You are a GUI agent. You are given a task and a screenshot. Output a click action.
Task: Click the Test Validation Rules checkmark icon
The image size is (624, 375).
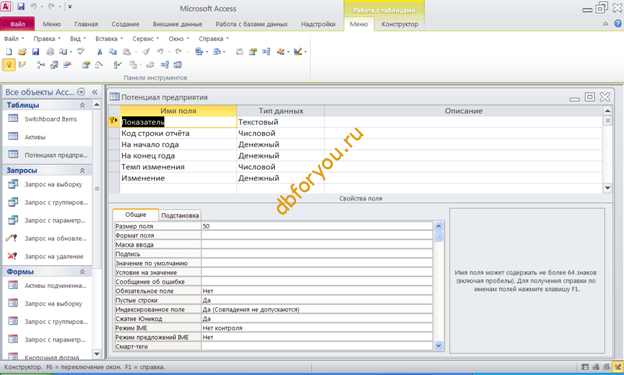(117, 65)
